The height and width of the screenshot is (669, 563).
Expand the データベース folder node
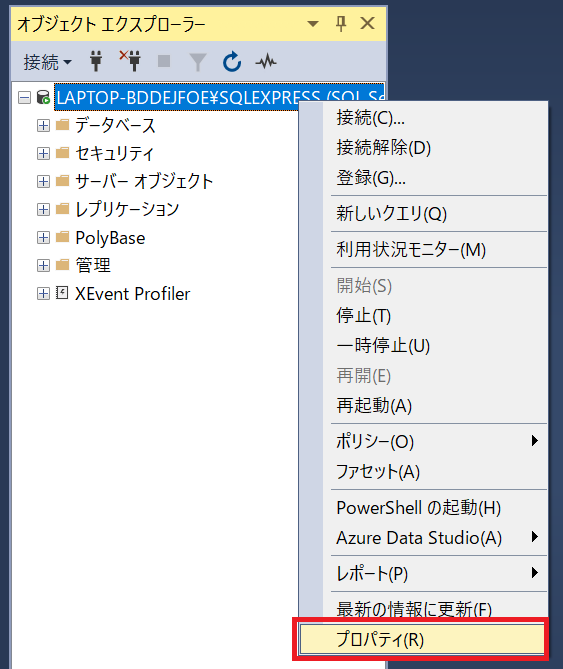tap(43, 125)
